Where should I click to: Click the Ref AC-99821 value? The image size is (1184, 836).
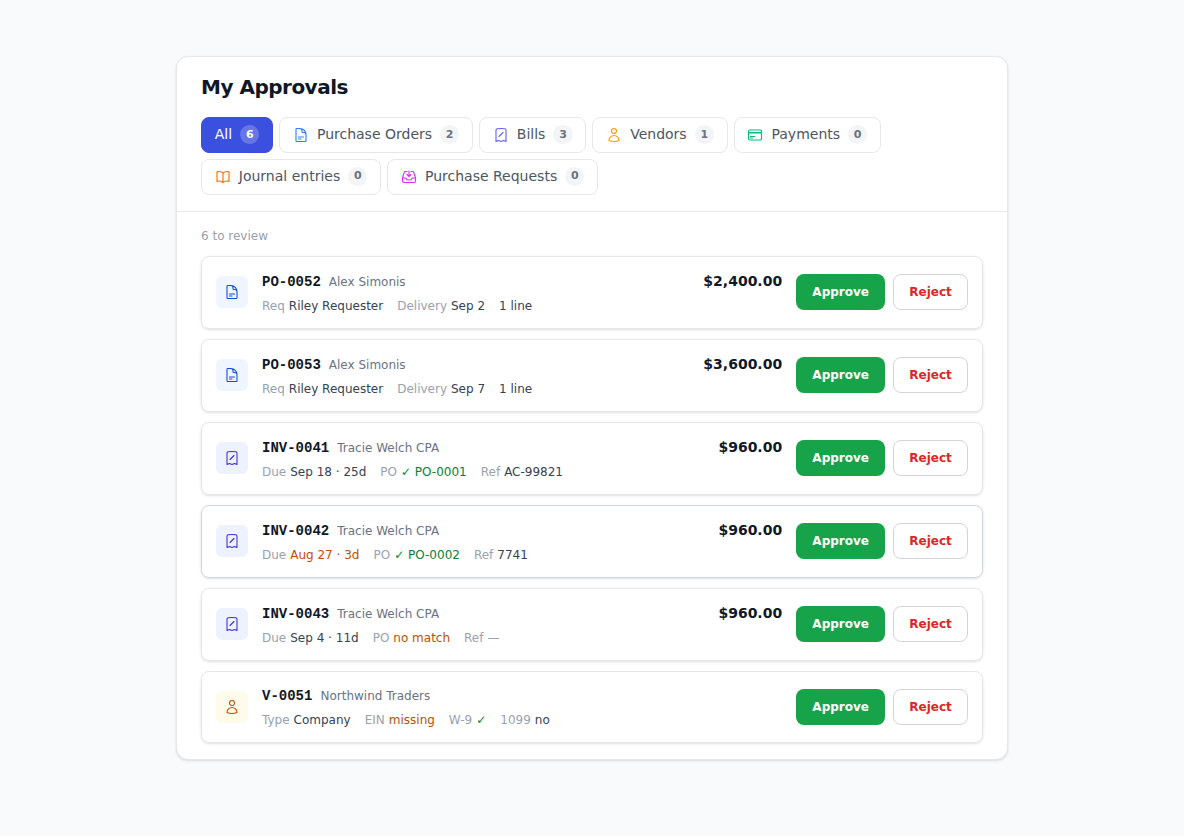pos(533,472)
